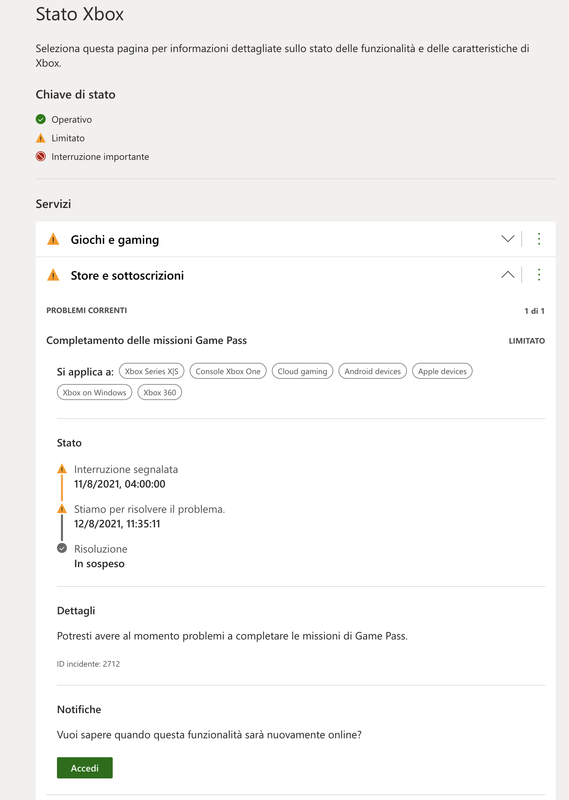Click the Interruzione segnalata warning icon
Image resolution: width=569 pixels, height=800 pixels.
coord(62,468)
